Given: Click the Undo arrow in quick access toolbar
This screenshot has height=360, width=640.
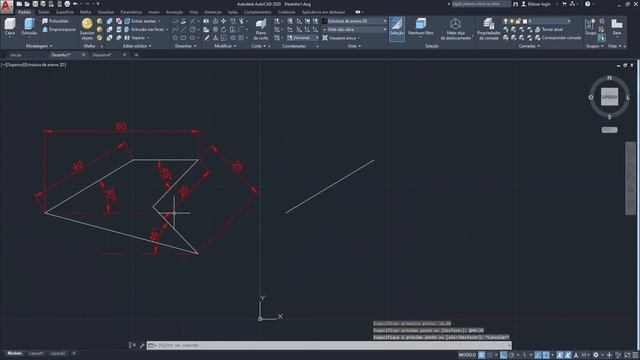Looking at the screenshot, I should click(76, 4).
